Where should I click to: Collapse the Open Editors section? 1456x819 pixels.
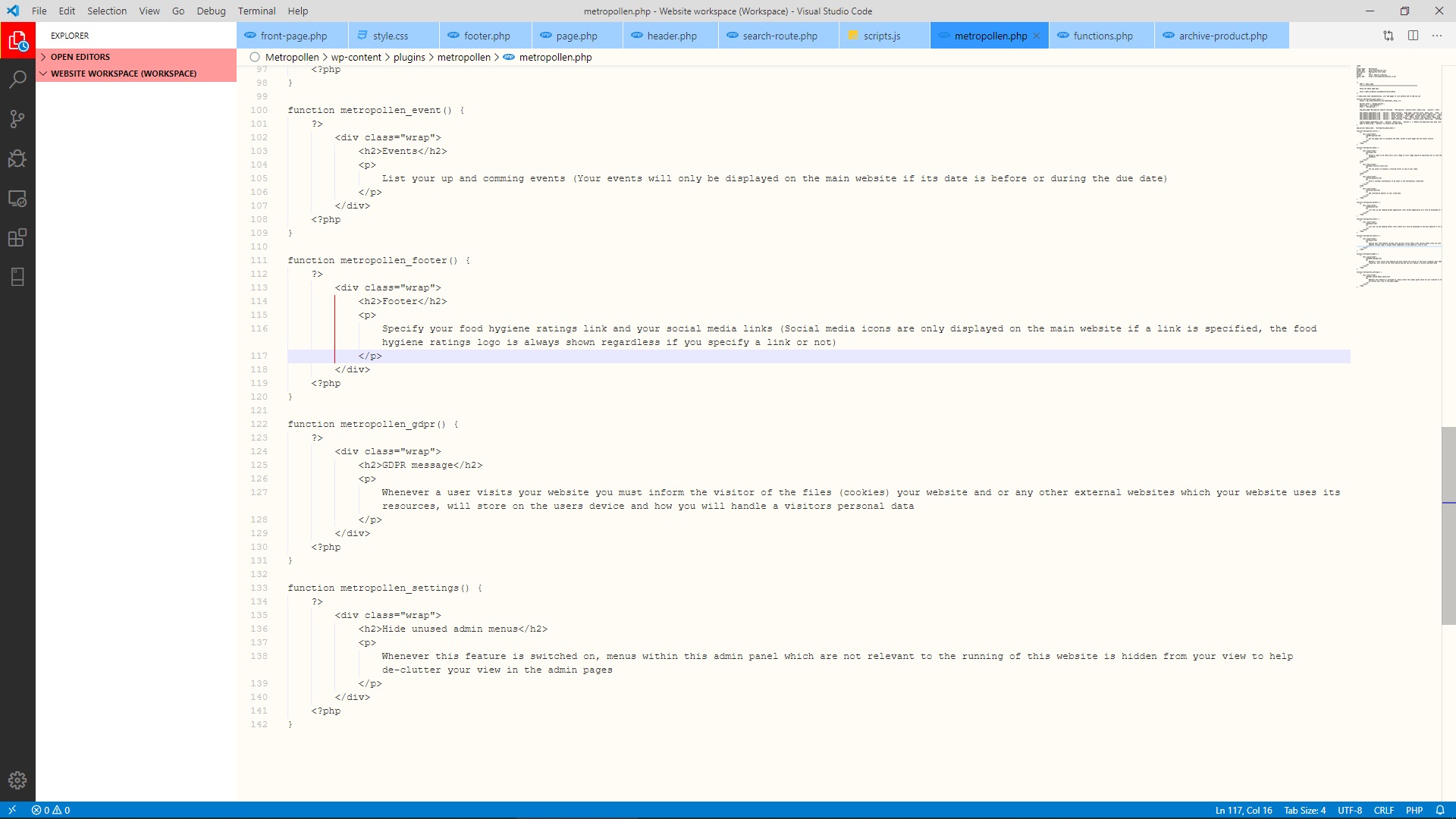point(80,56)
